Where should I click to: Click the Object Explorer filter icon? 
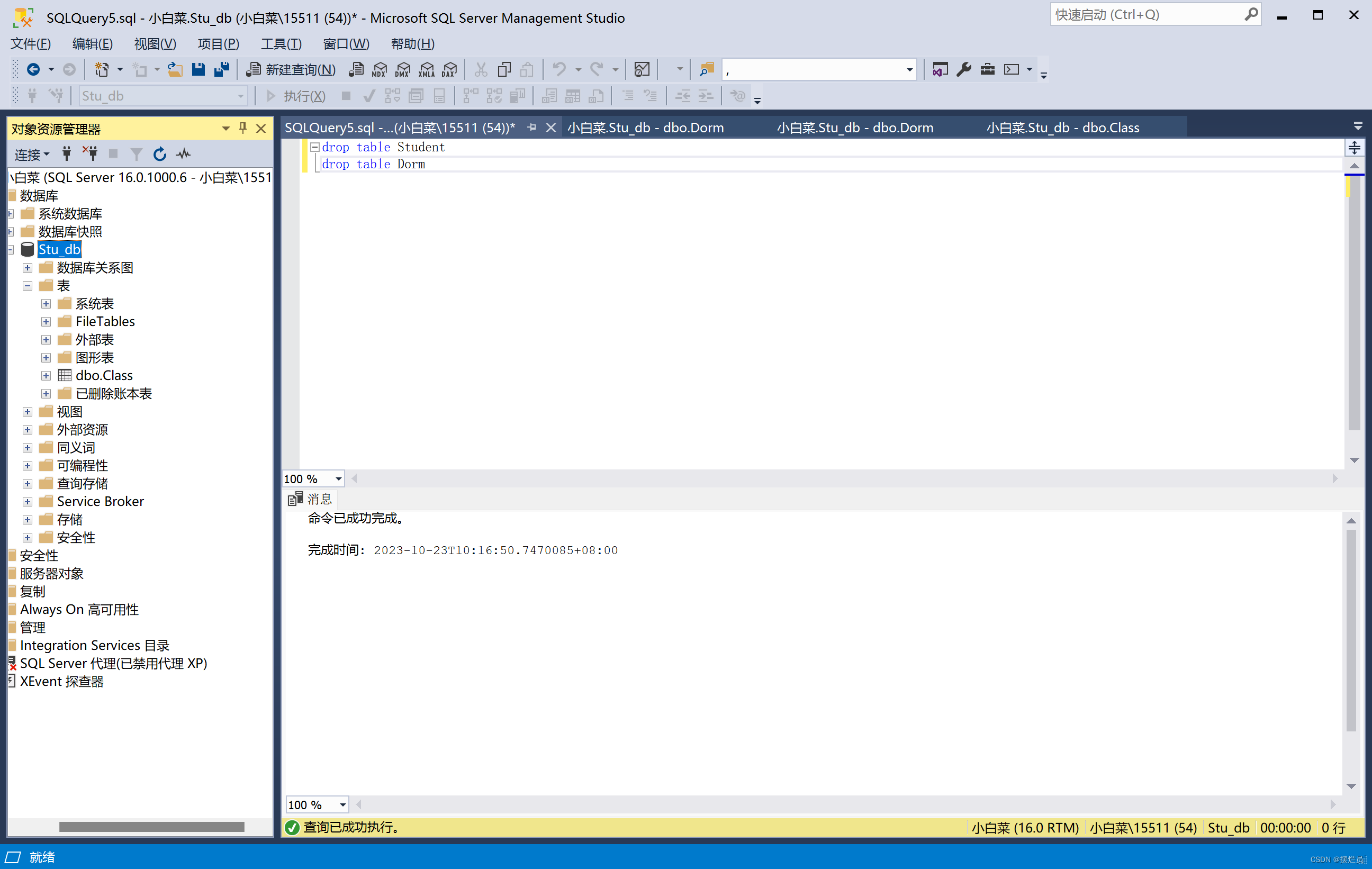coord(136,154)
